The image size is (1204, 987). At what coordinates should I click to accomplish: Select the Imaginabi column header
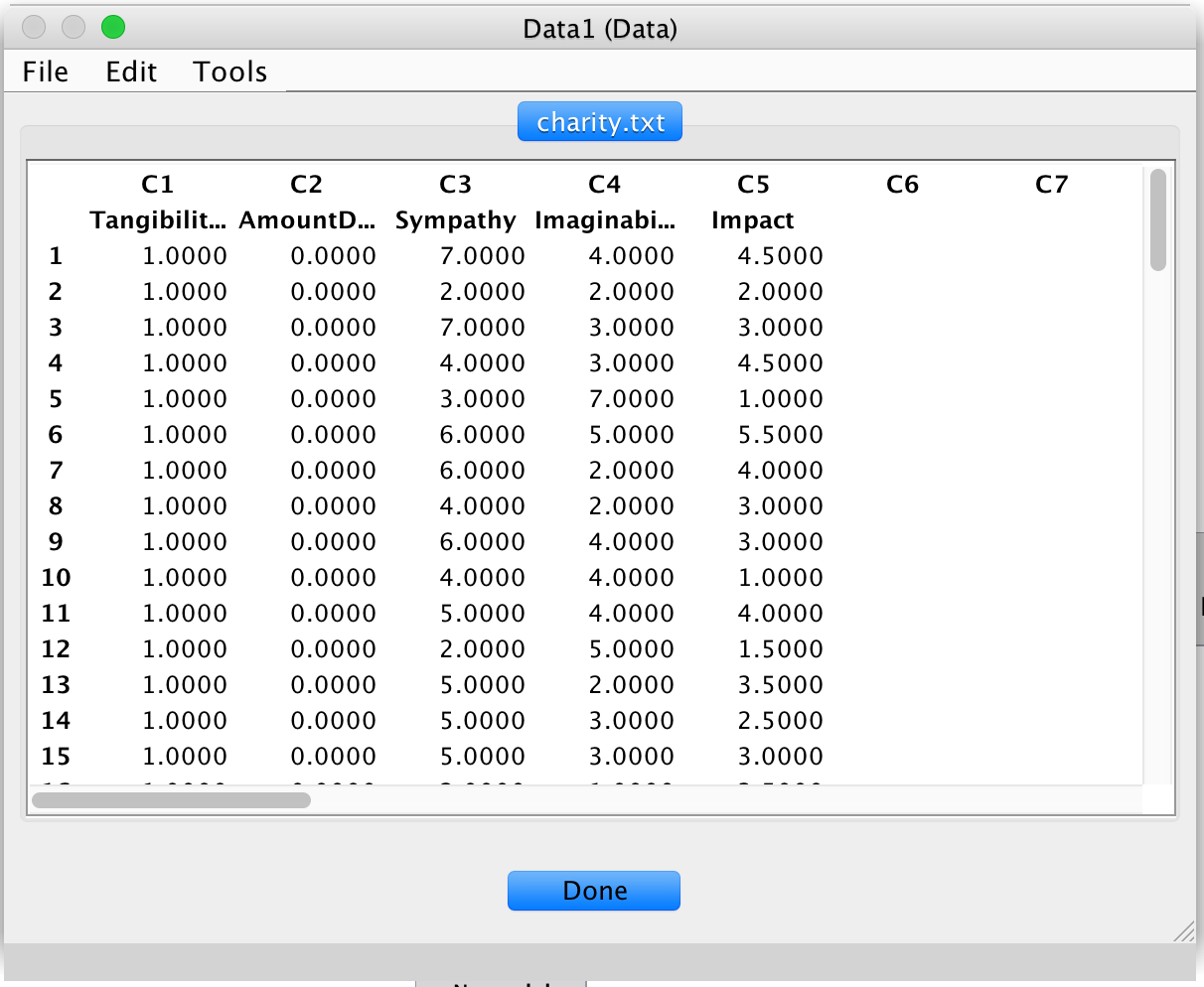(606, 219)
